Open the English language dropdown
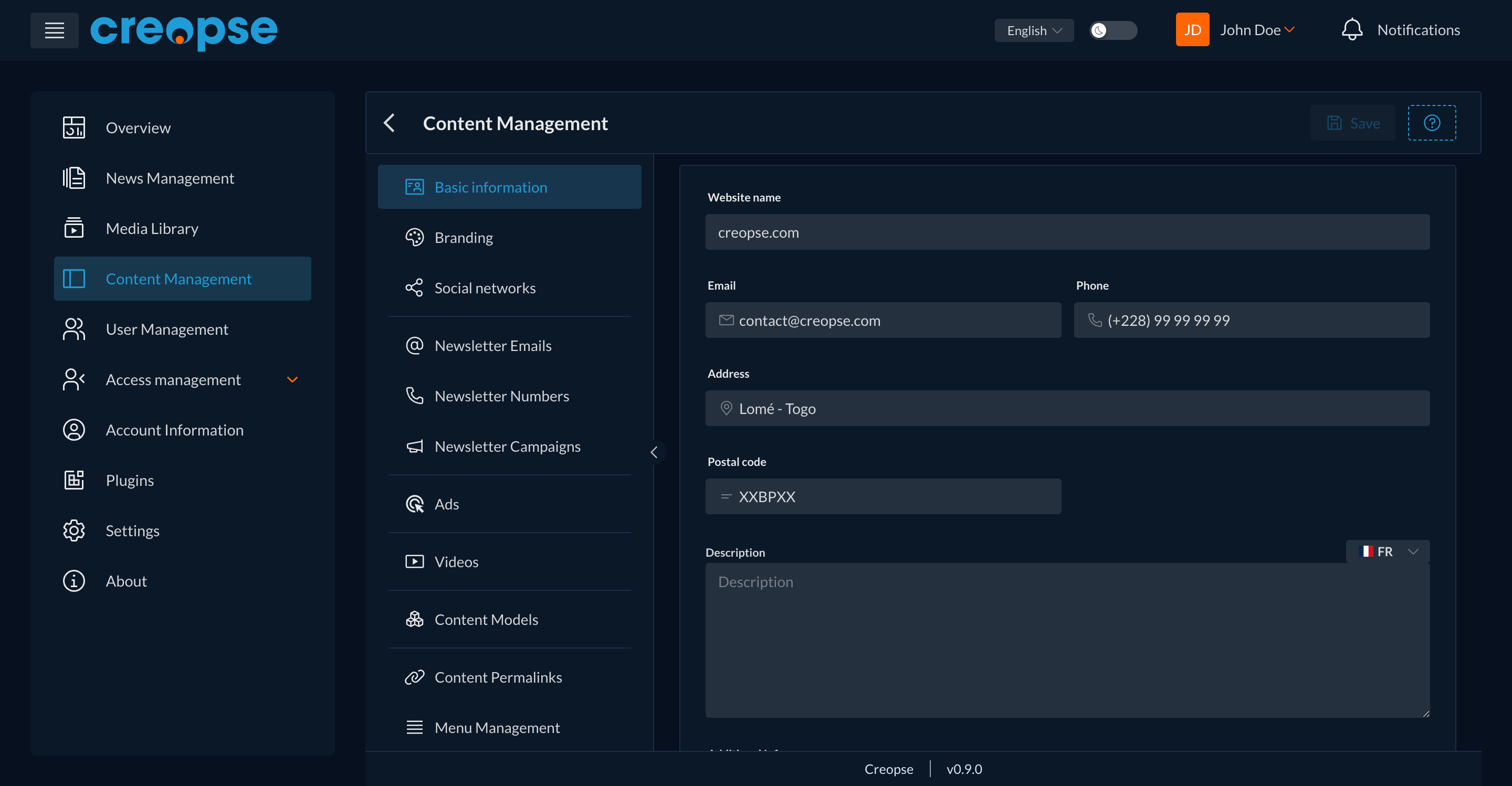Viewport: 1512px width, 786px height. 1034,30
